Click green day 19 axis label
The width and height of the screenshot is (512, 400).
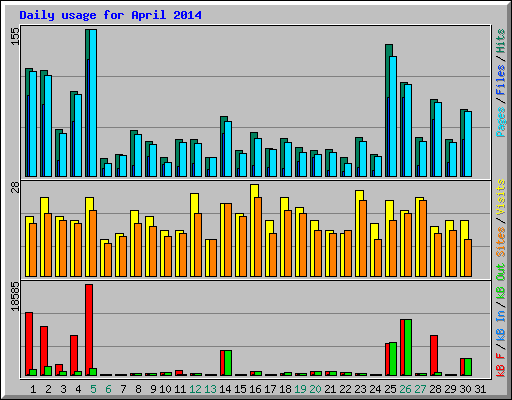tap(300, 389)
